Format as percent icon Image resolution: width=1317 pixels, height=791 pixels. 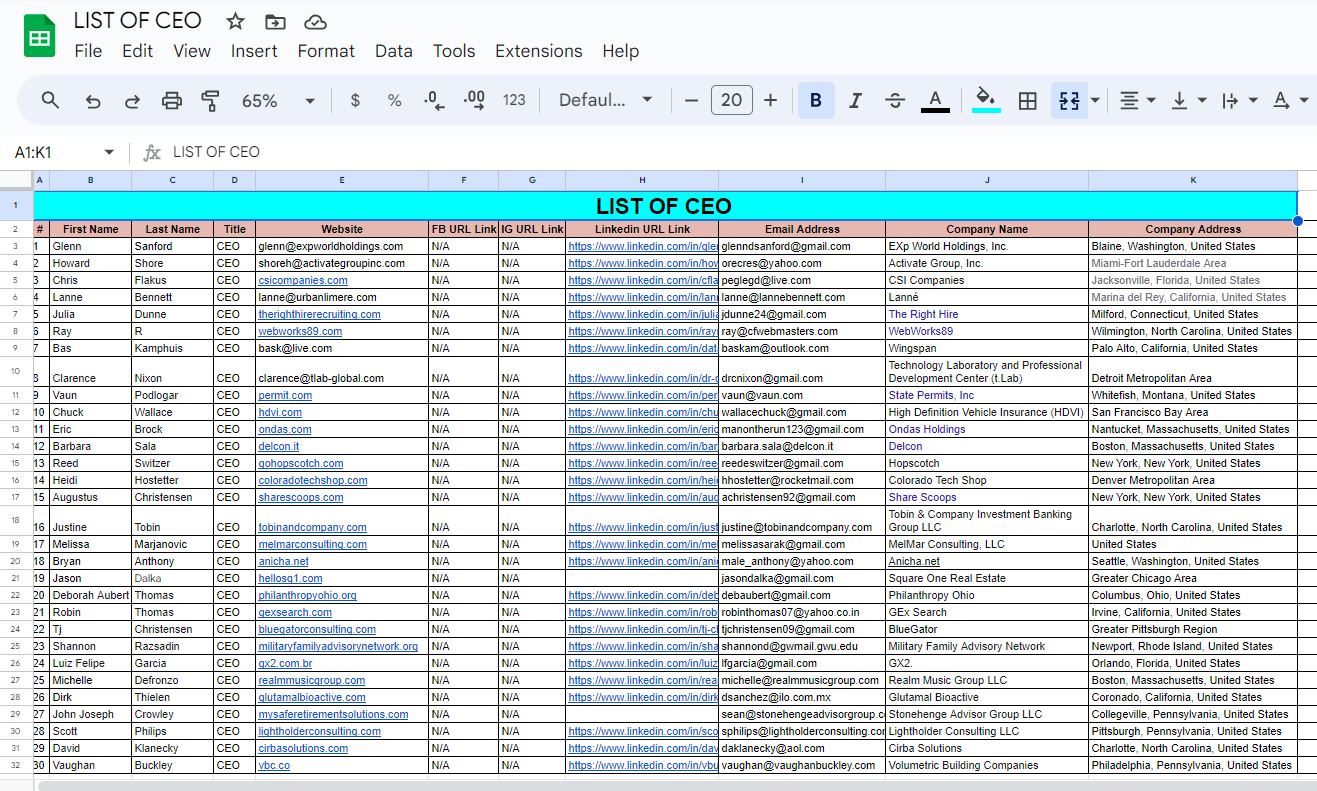pos(394,100)
